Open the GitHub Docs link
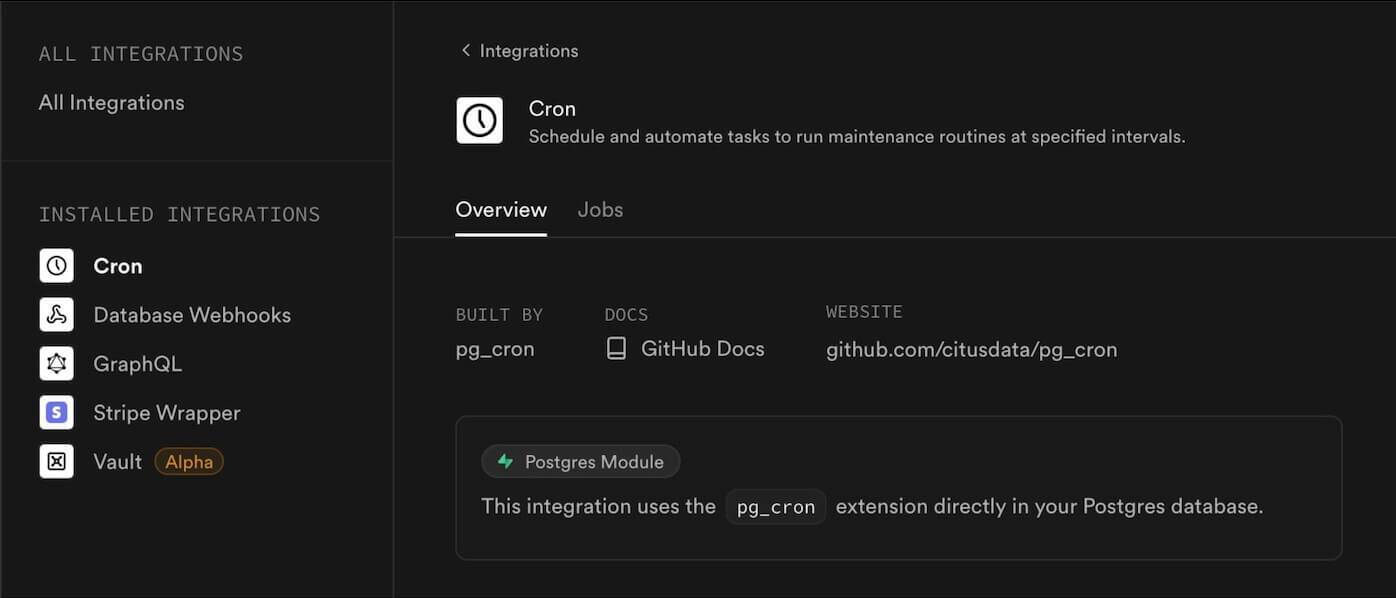1396x598 pixels. coord(701,348)
